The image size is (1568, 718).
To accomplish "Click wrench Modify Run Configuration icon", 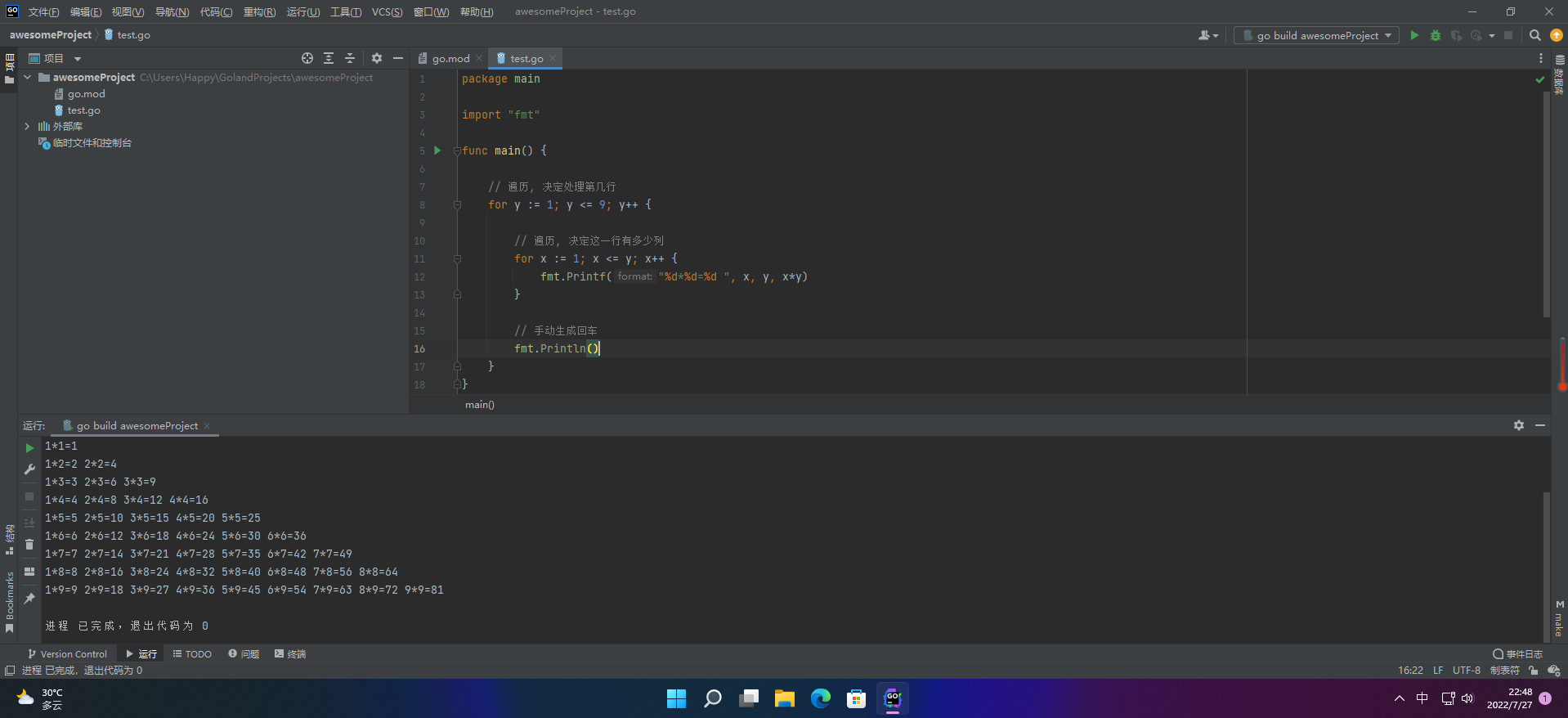I will pos(29,469).
